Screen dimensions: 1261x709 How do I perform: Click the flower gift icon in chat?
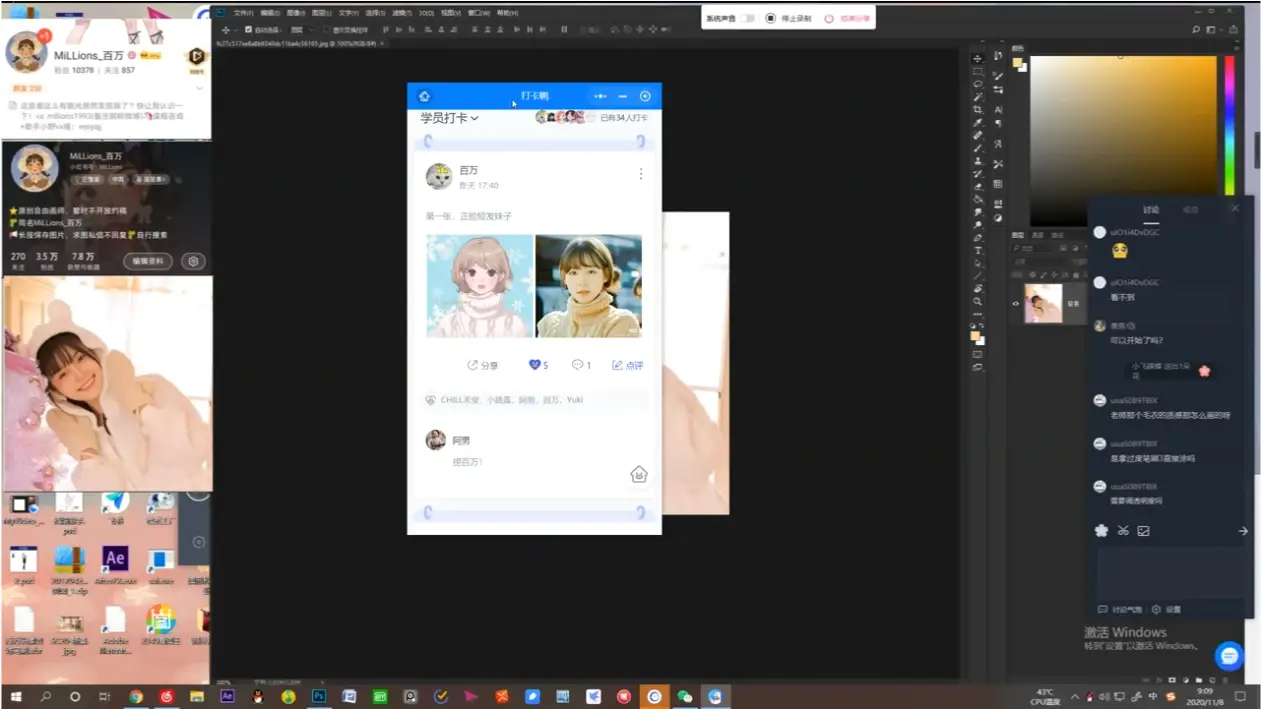point(1101,531)
